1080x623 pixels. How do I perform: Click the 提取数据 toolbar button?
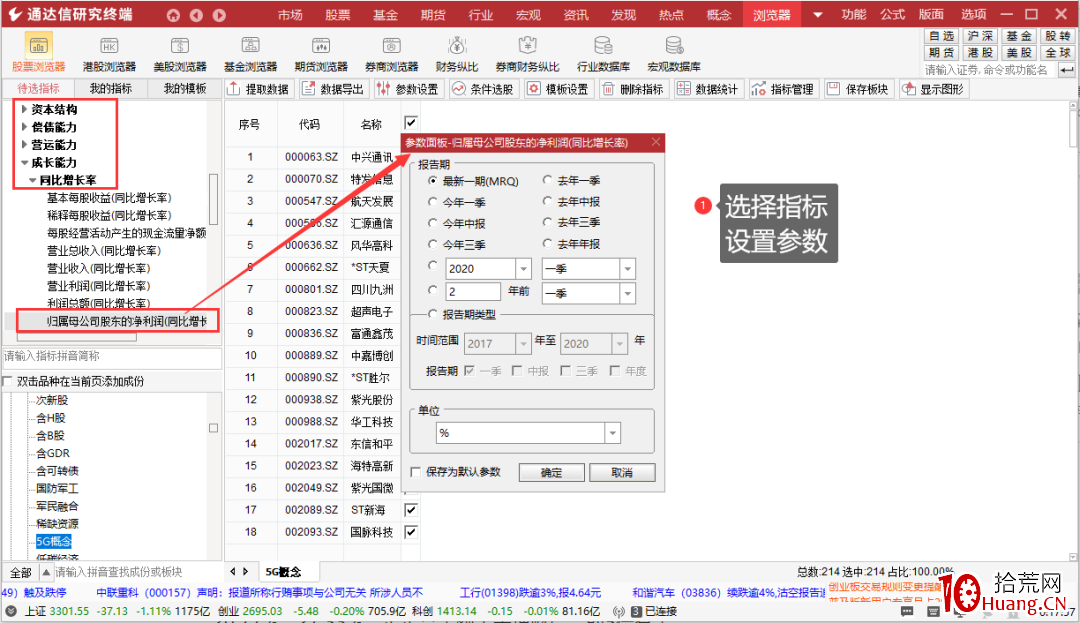(259, 89)
